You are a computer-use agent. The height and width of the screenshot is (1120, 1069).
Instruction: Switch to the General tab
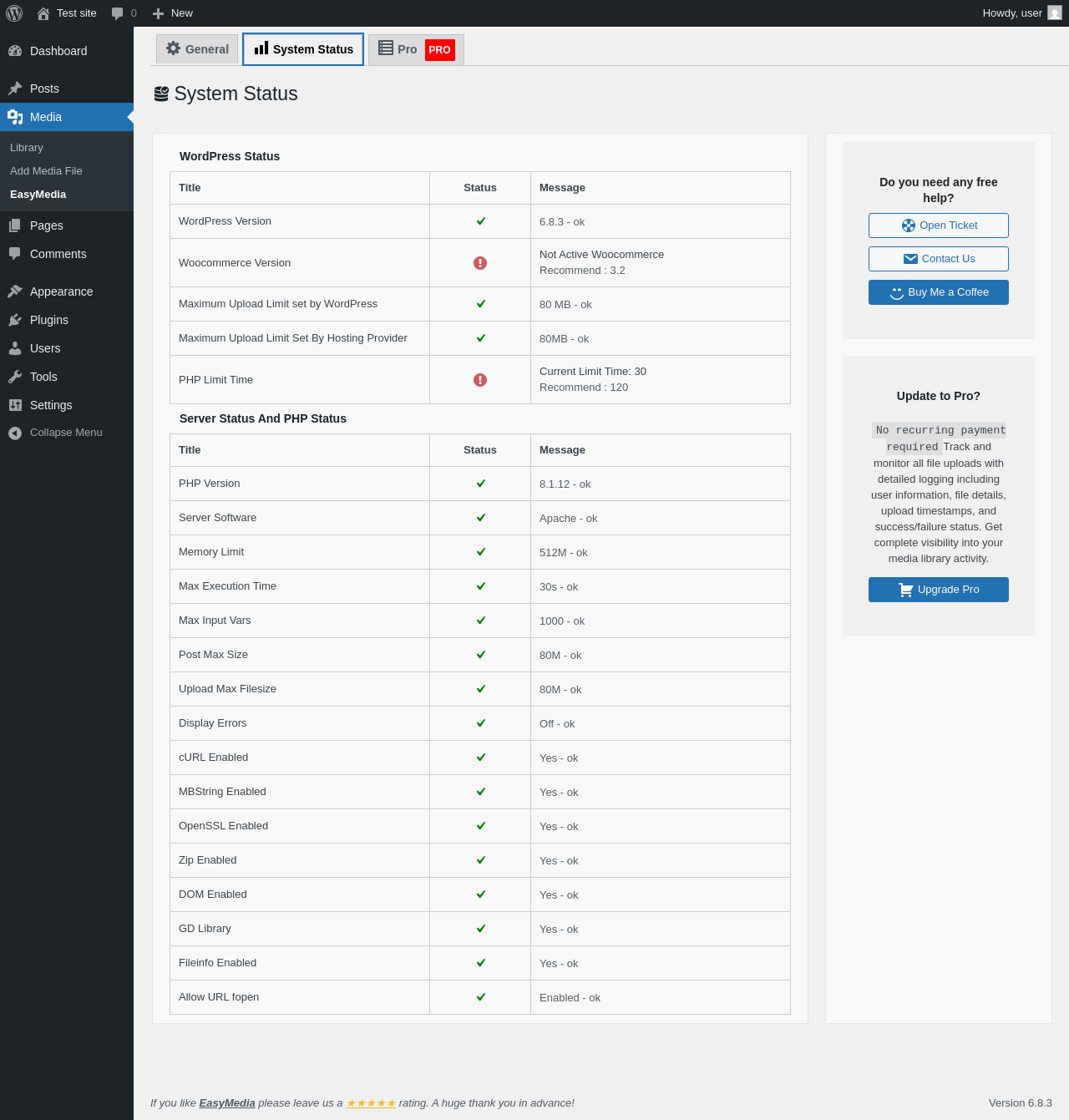coord(197,49)
